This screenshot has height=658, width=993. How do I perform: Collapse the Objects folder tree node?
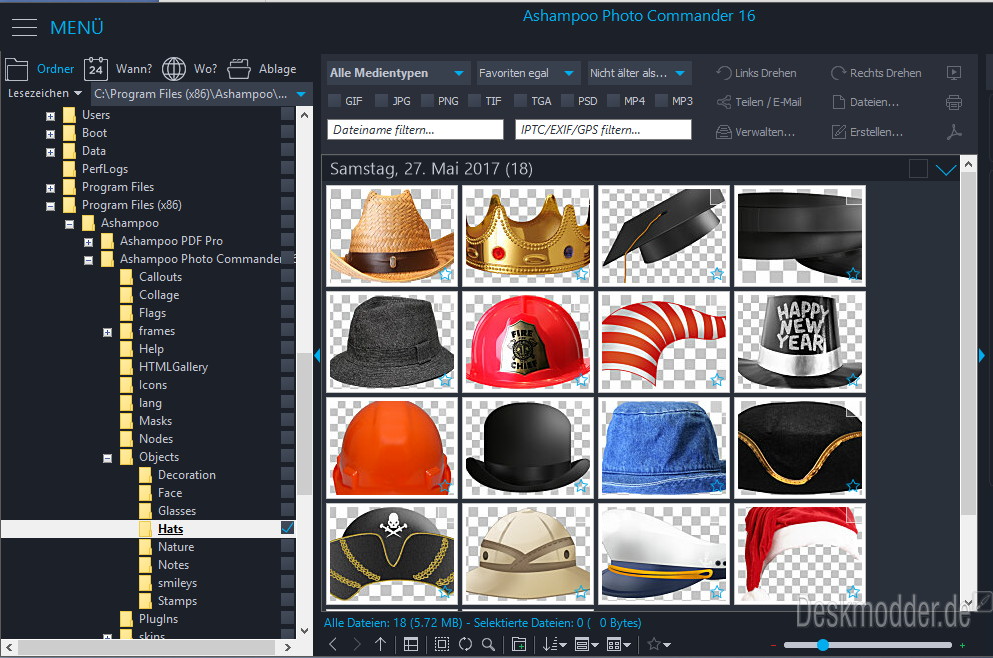108,458
